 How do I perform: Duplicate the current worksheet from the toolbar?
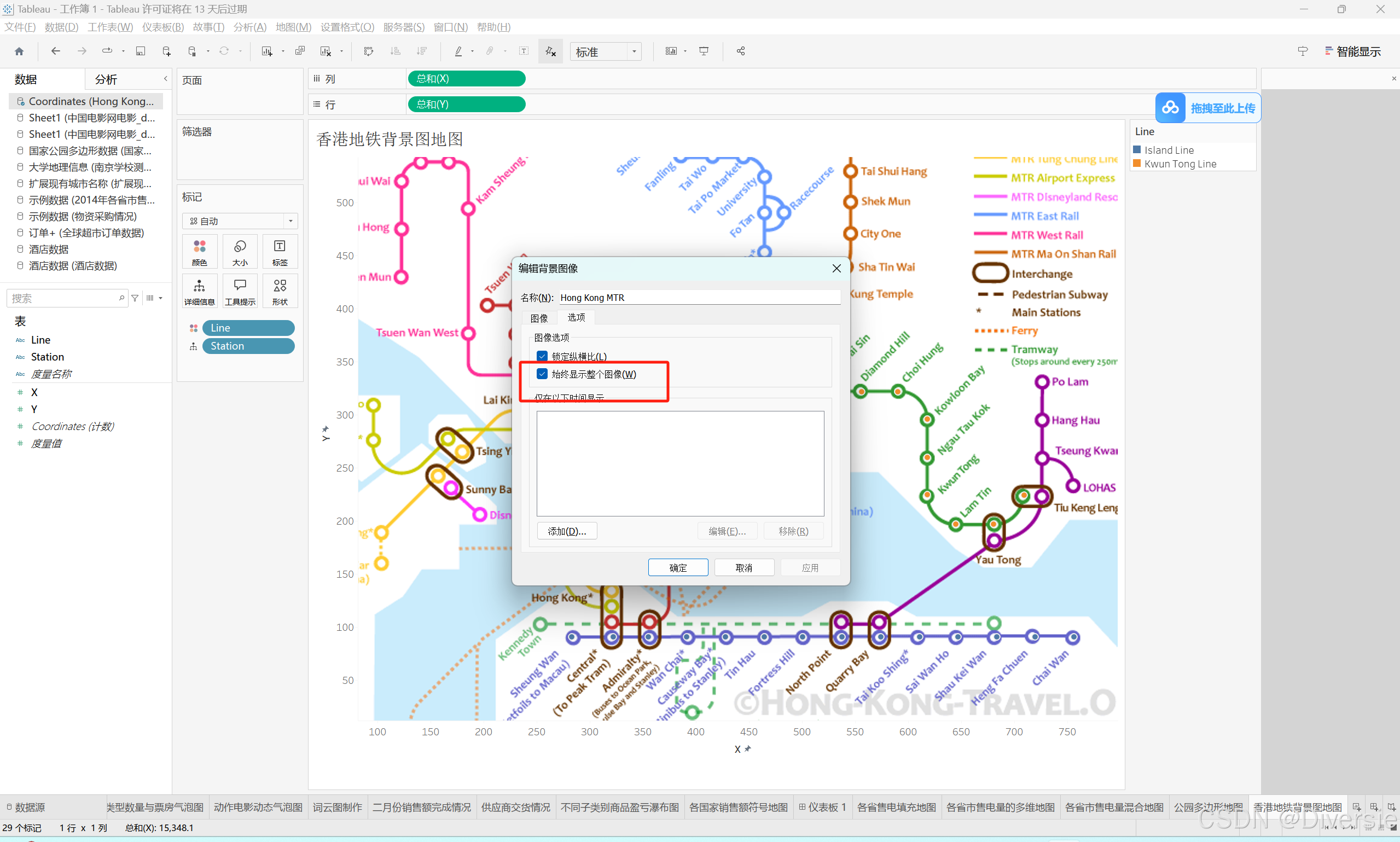pos(300,51)
